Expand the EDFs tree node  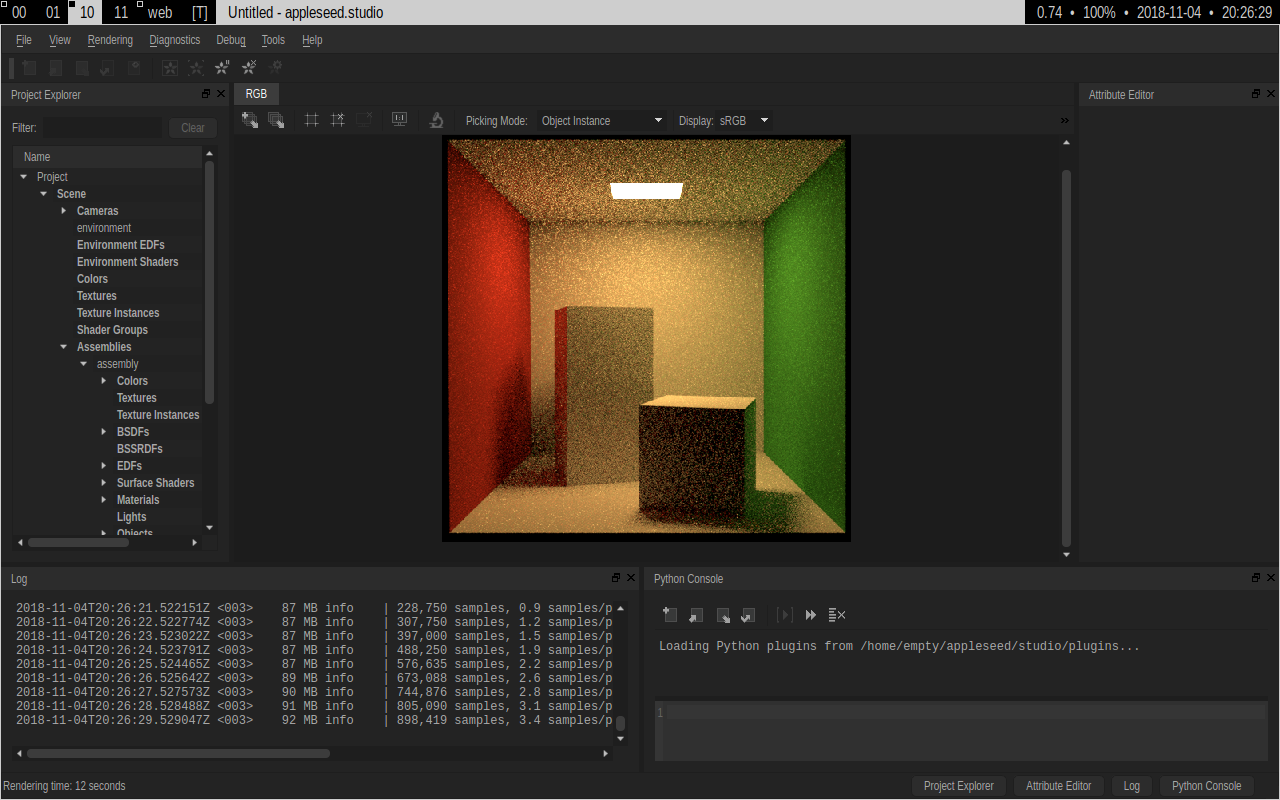pos(104,466)
